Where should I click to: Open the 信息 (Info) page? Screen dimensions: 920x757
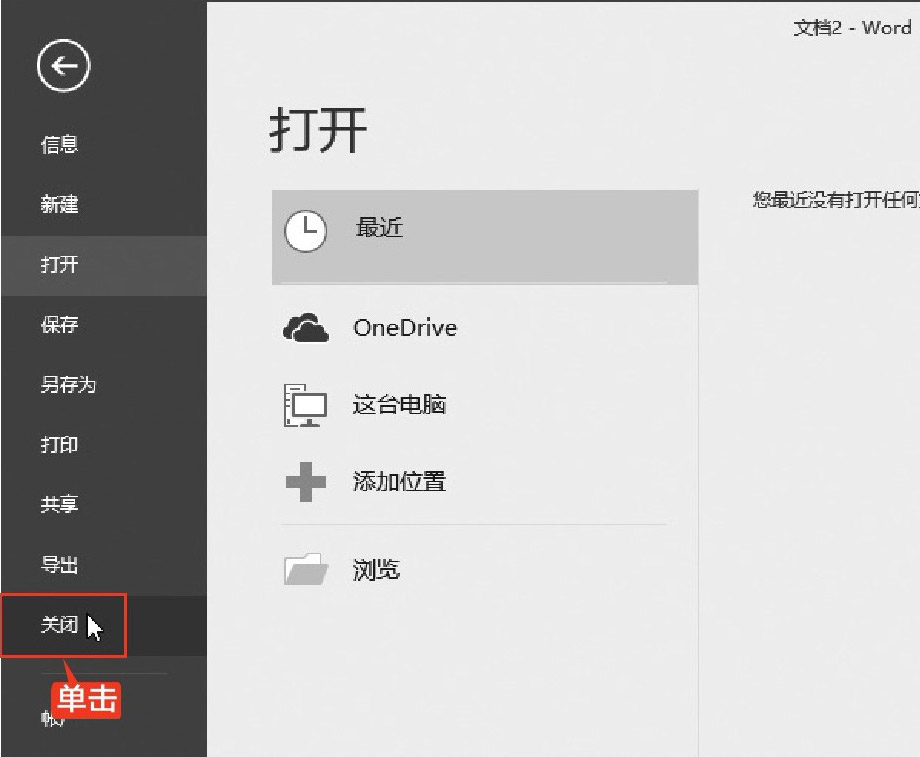[59, 145]
